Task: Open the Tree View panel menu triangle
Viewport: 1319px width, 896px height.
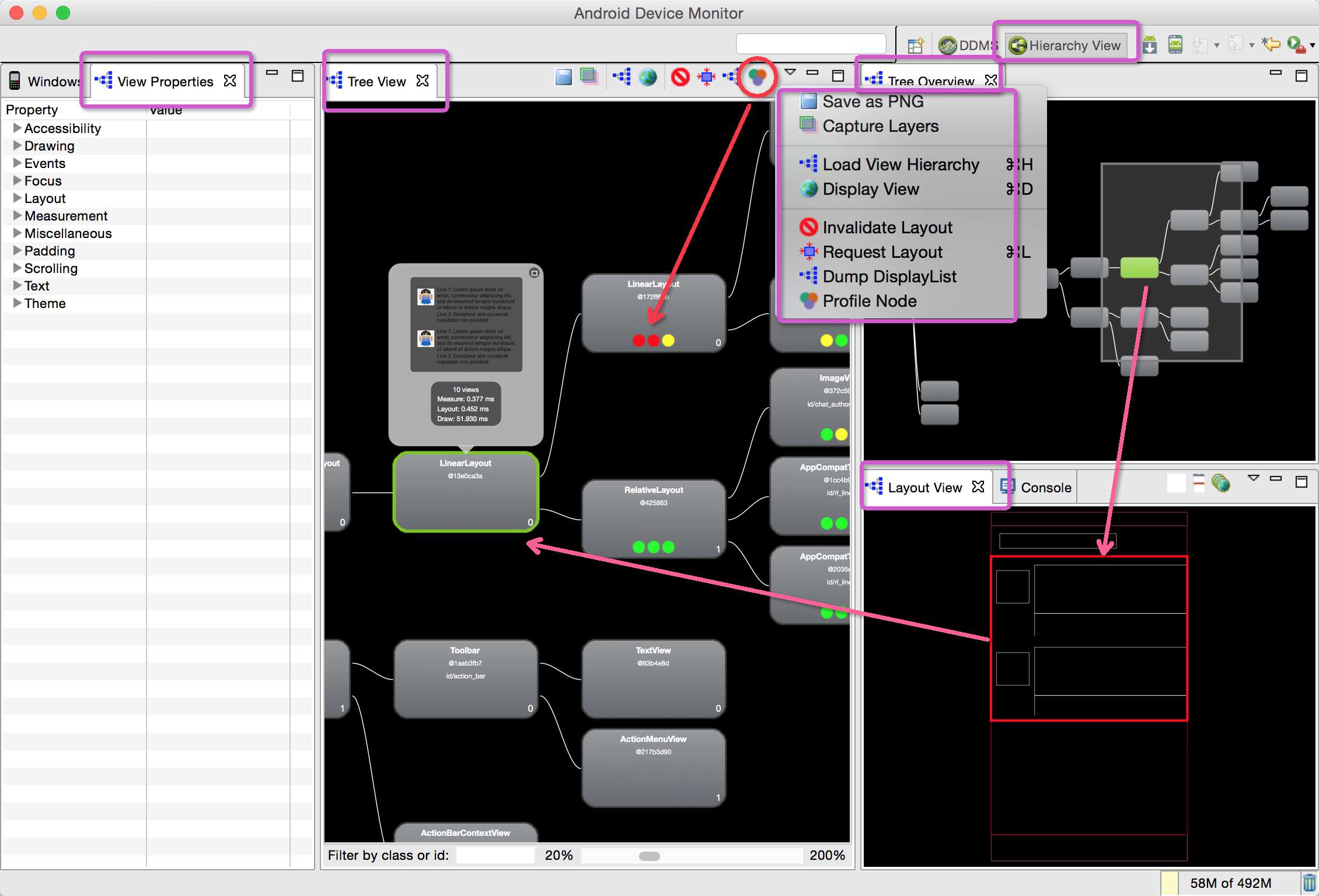Action: click(790, 73)
